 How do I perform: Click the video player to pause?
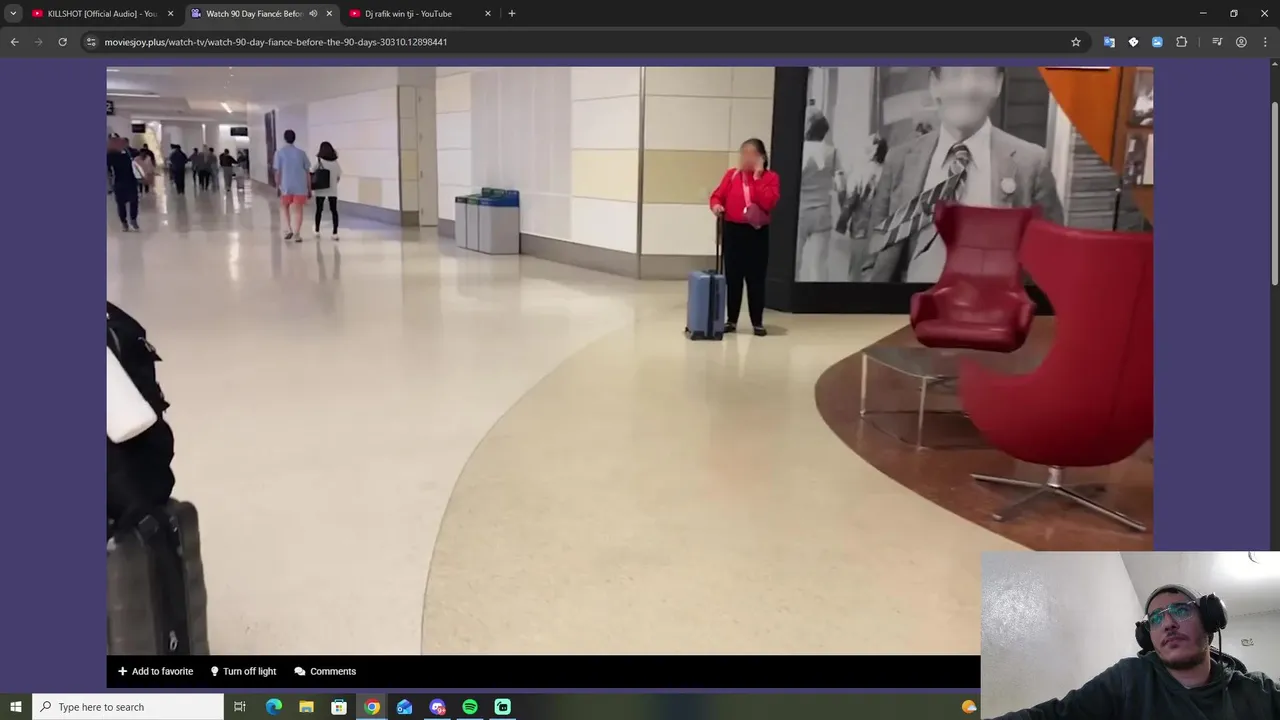pyautogui.click(x=630, y=360)
